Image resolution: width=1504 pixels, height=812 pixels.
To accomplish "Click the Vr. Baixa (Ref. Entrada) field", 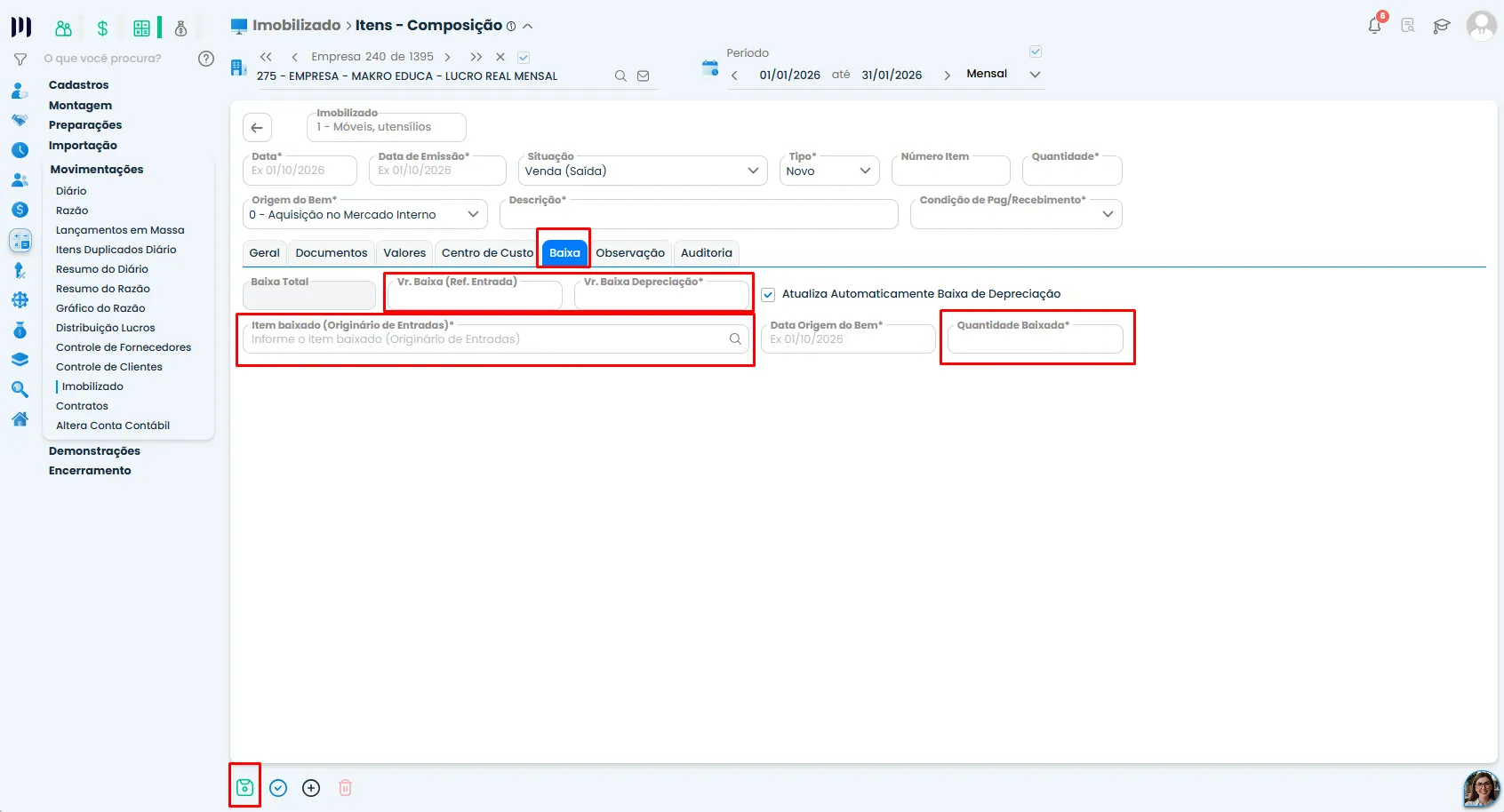I will point(475,295).
